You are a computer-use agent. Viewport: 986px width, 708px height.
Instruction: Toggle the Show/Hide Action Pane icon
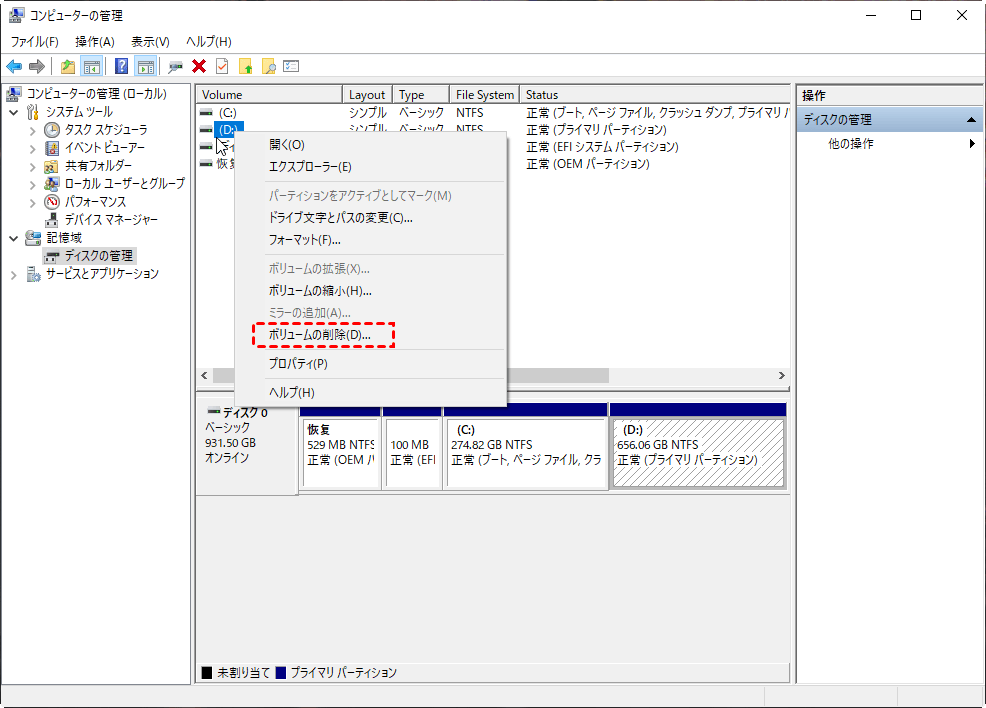pyautogui.click(x=145, y=66)
